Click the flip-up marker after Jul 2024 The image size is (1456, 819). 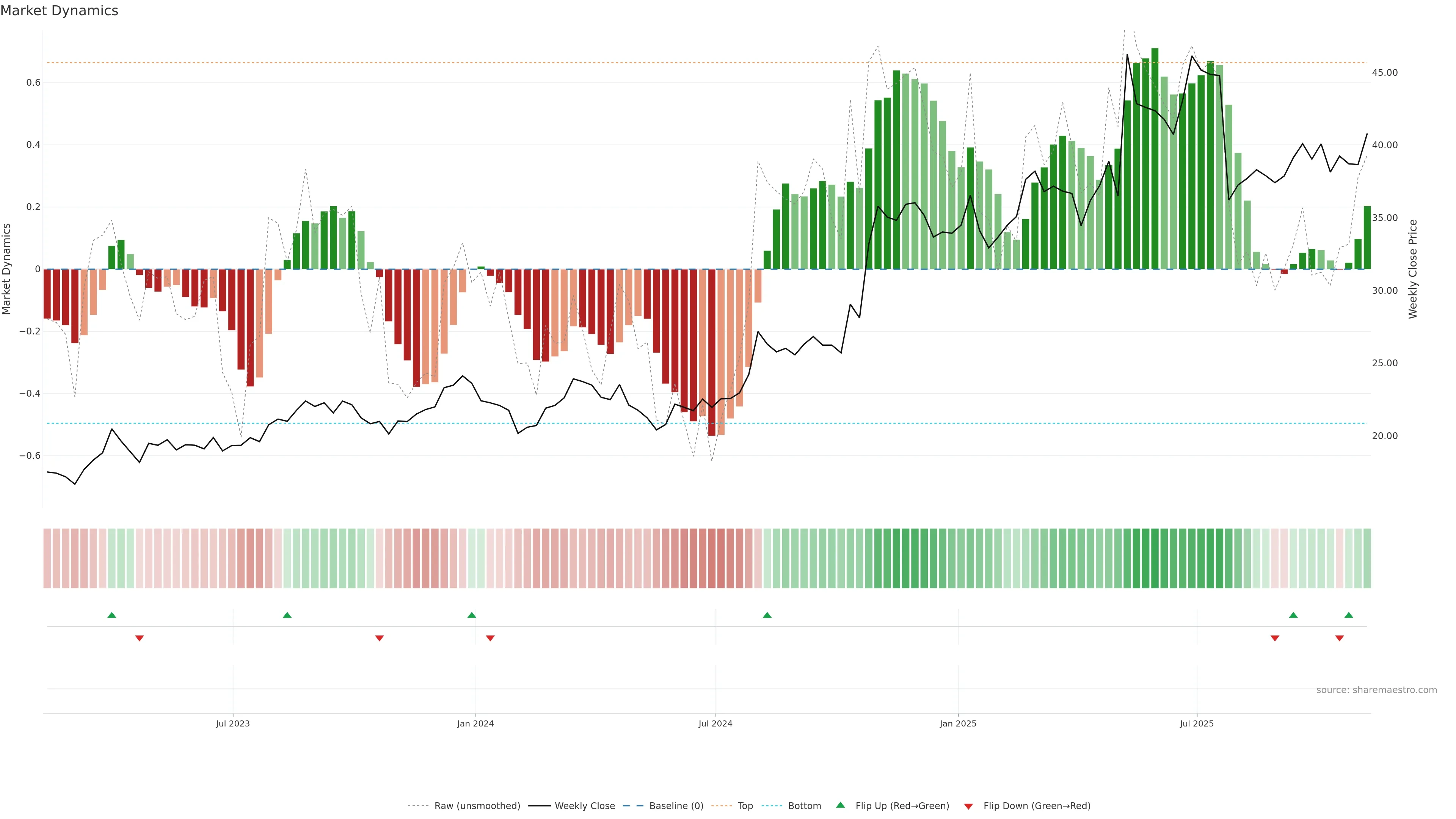[767, 615]
